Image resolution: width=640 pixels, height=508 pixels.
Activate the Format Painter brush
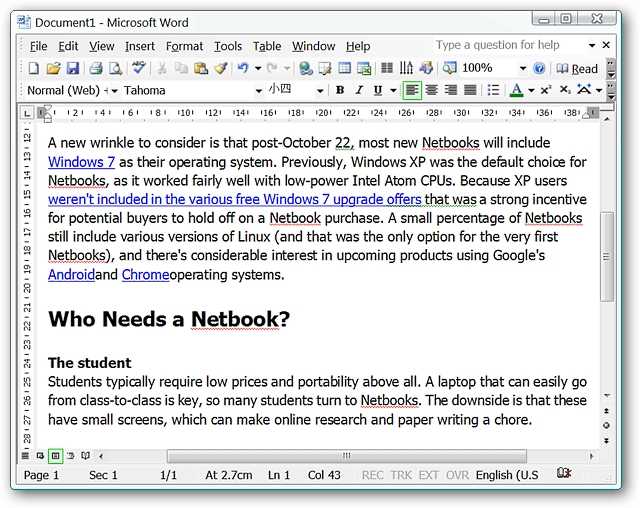coord(221,68)
